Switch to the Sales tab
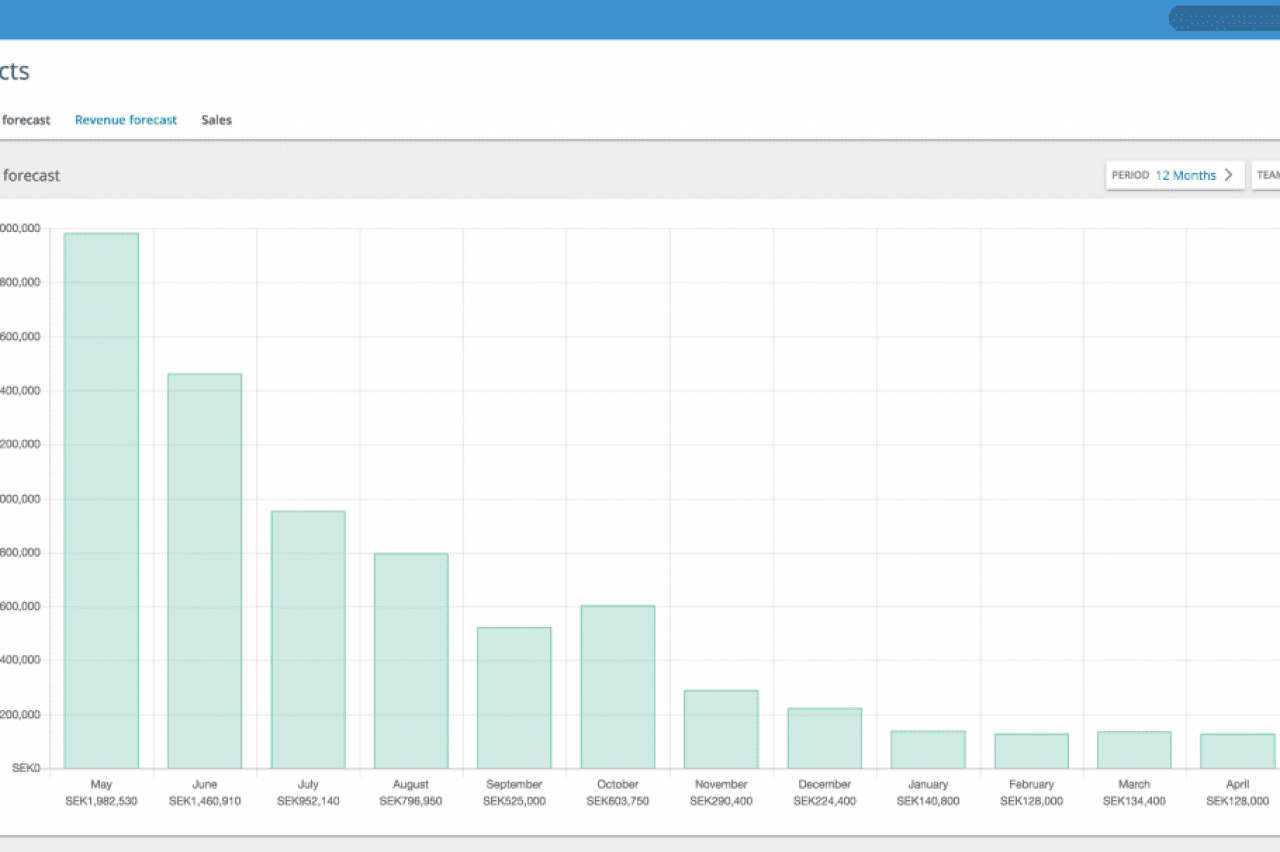 (216, 120)
